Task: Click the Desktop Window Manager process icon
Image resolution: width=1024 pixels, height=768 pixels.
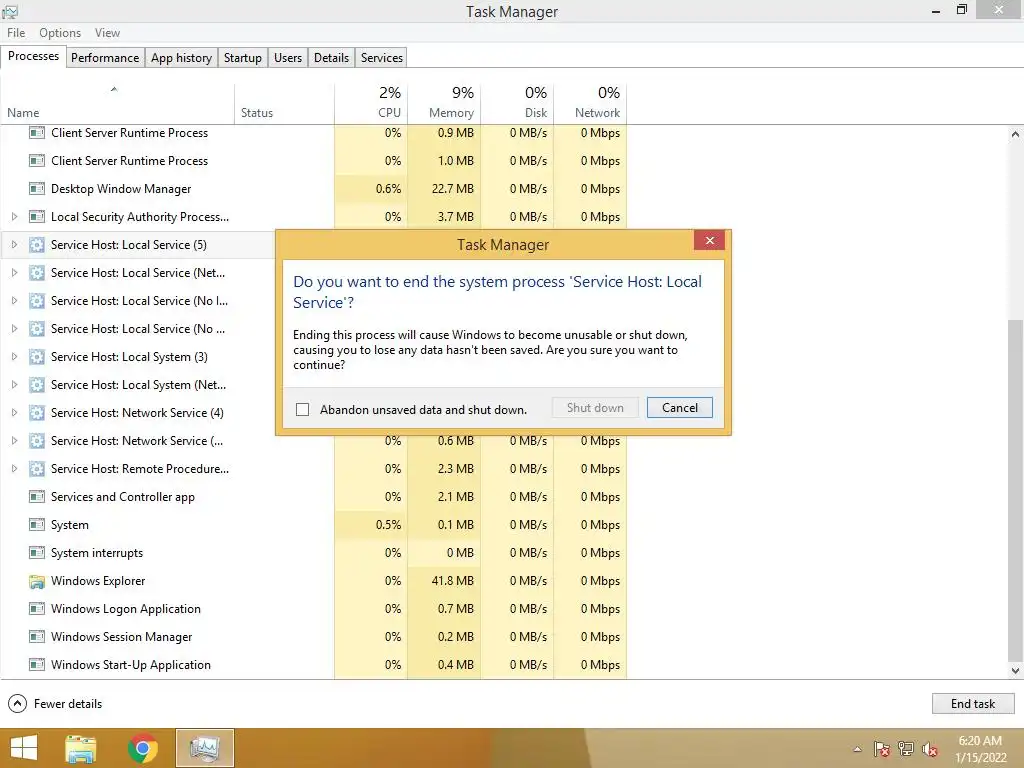Action: (x=37, y=189)
